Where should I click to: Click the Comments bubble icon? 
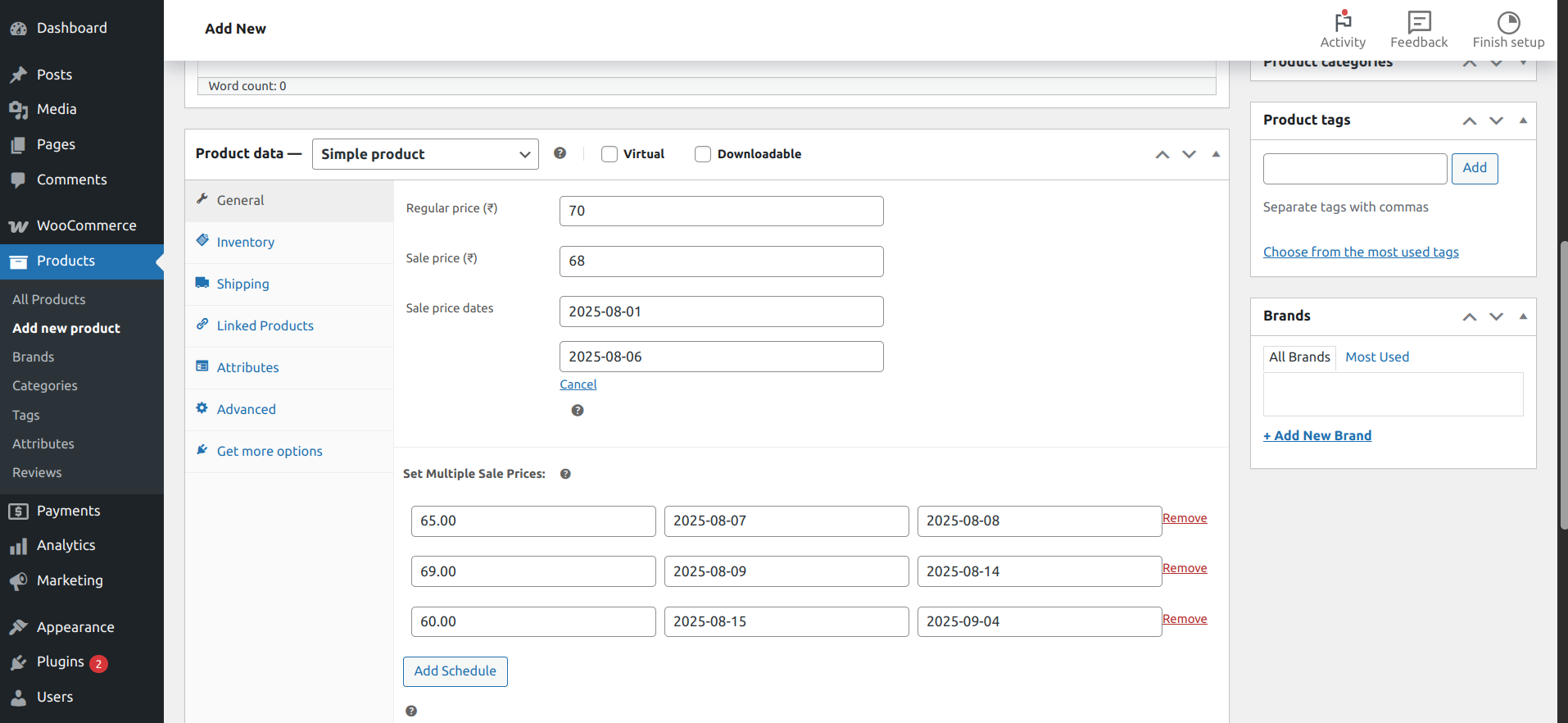[19, 180]
